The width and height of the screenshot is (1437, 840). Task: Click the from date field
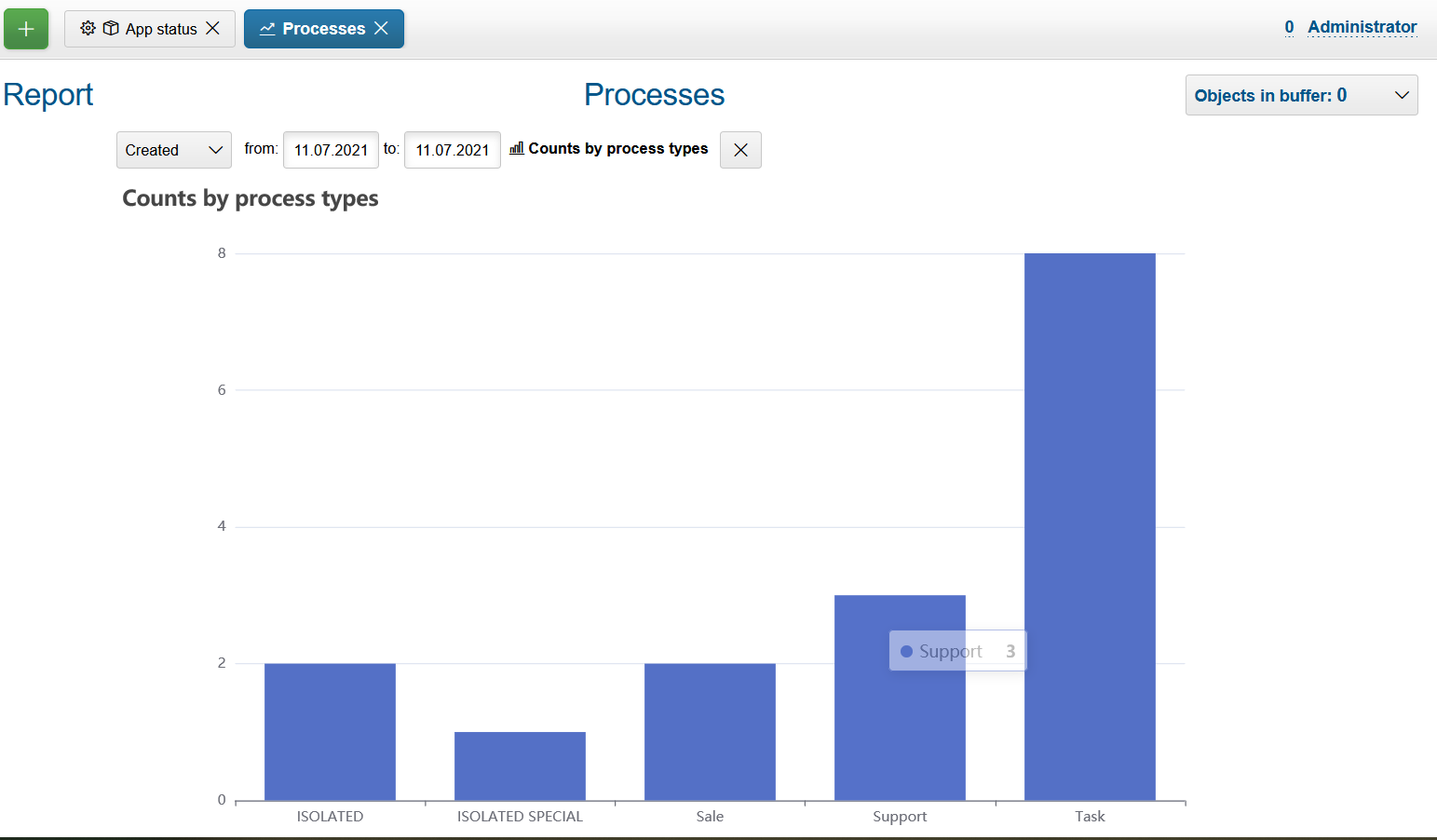[x=331, y=150]
